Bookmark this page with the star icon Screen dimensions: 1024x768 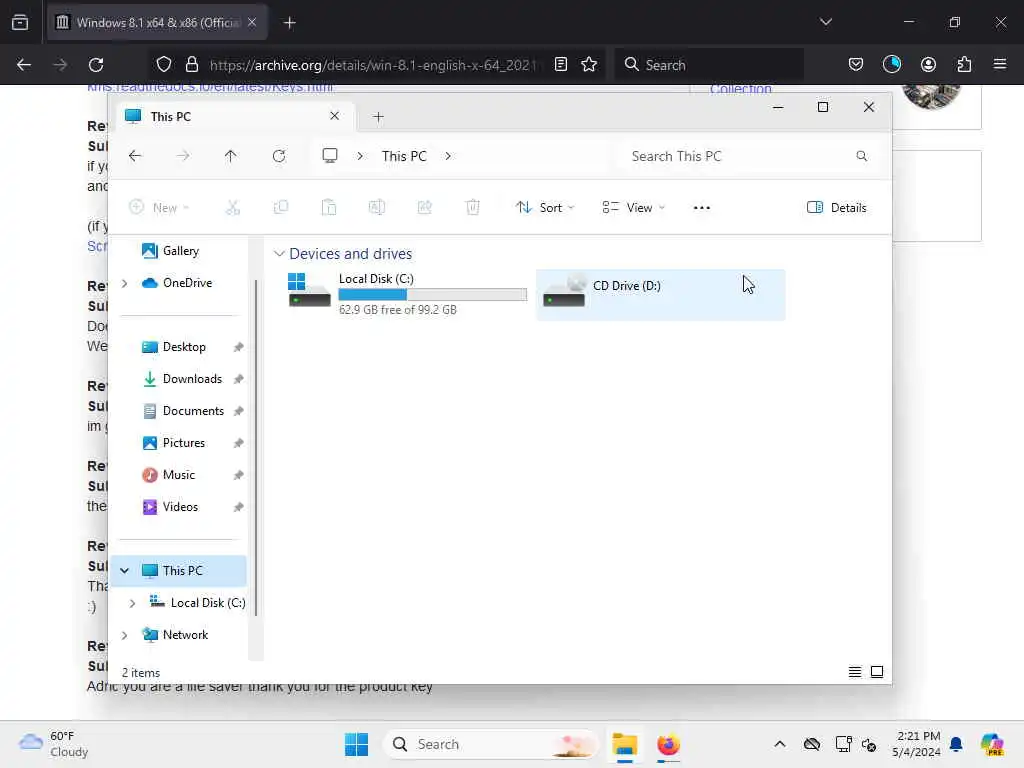pyautogui.click(x=589, y=65)
